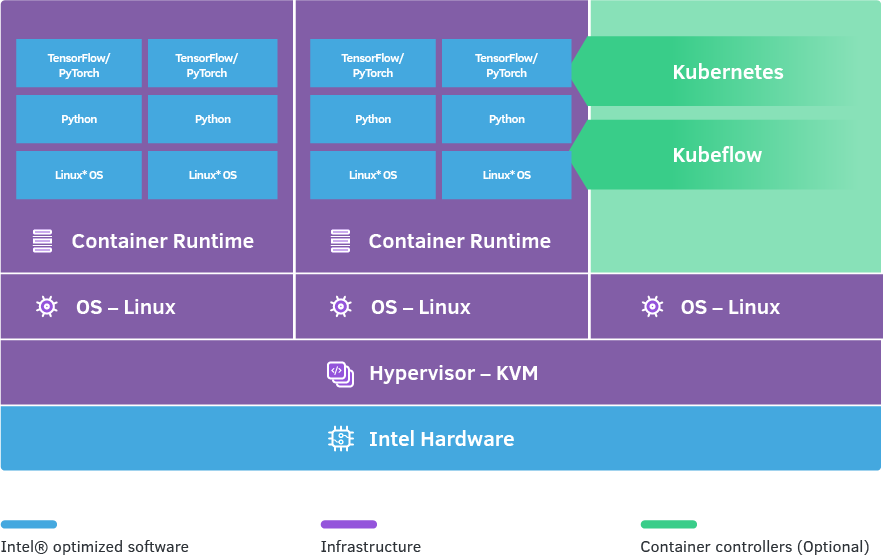The width and height of the screenshot is (883, 558).
Task: Click the 'Container controllers (Optional)' legend text
Action: click(755, 547)
